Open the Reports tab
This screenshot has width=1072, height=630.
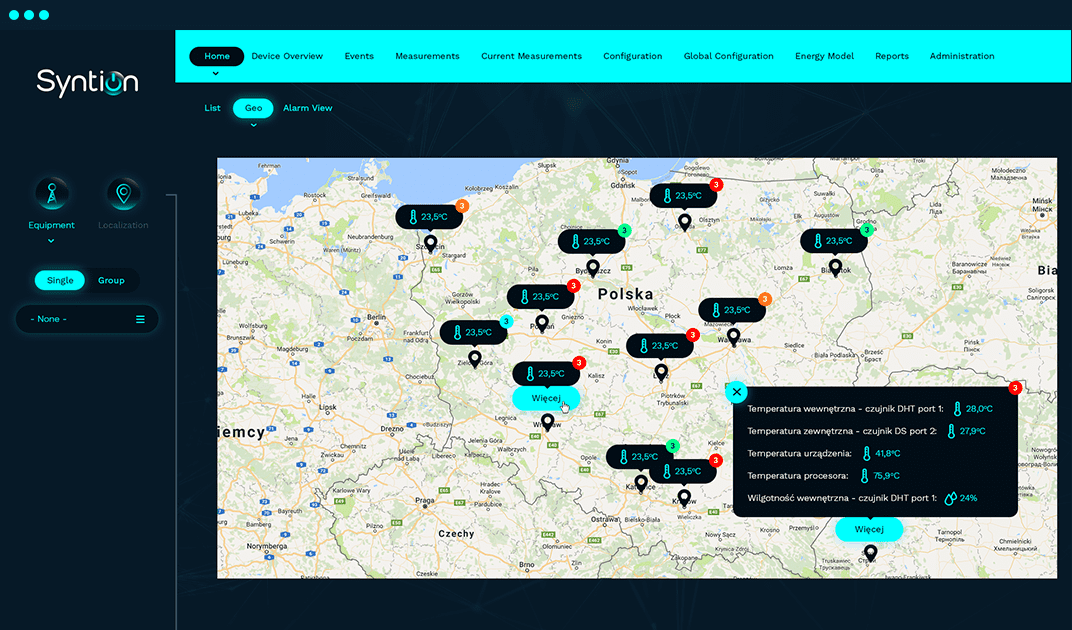892,56
